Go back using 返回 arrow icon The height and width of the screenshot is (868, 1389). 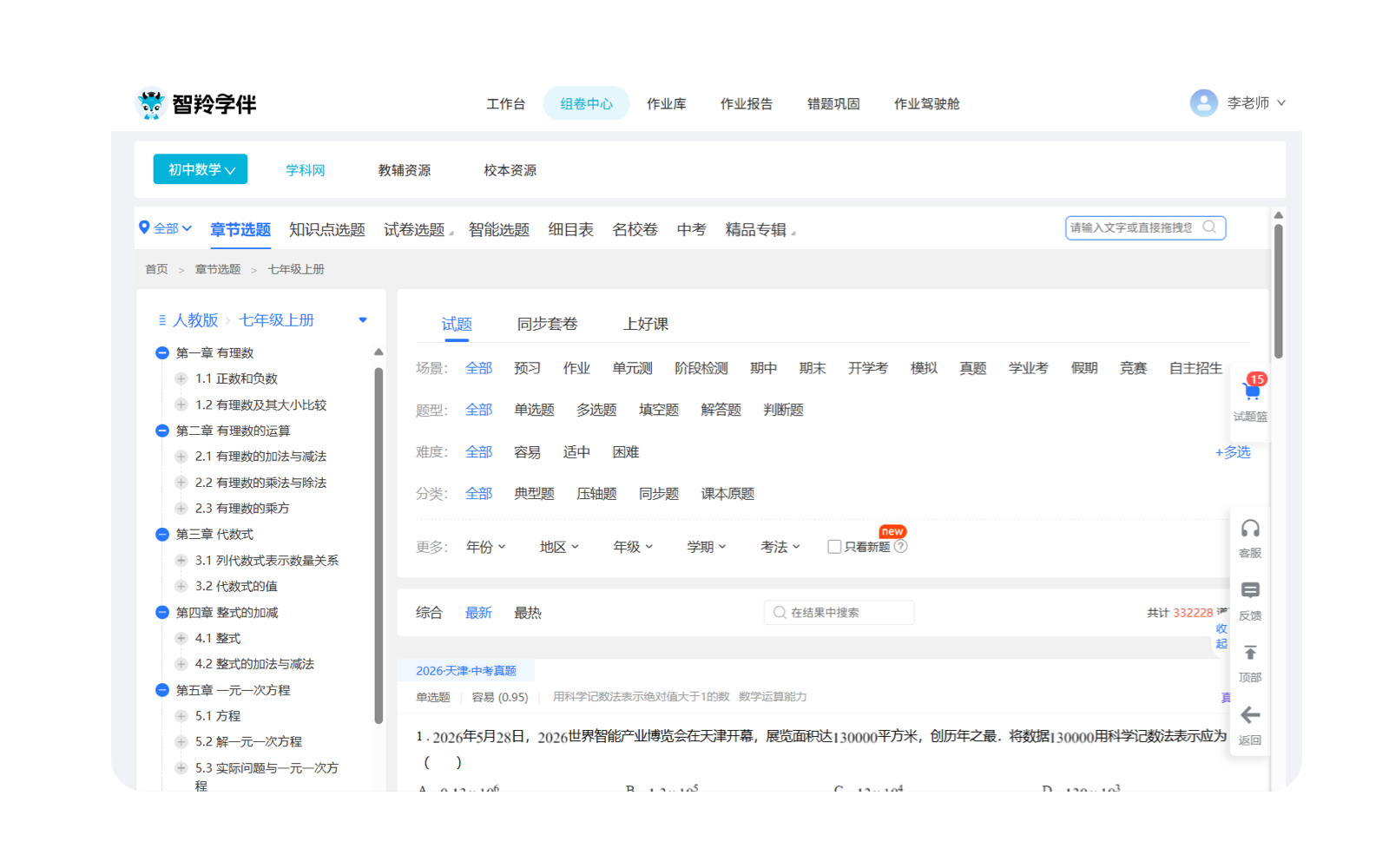coord(1250,715)
